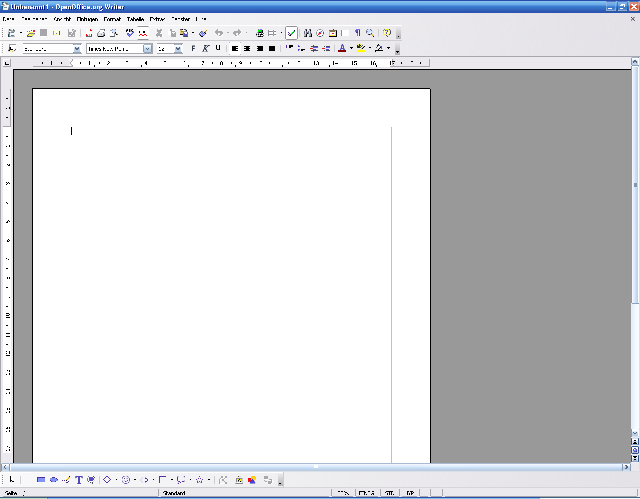Open the Insert Table dropdown arrow
The width and height of the screenshot is (640, 499).
[x=281, y=33]
